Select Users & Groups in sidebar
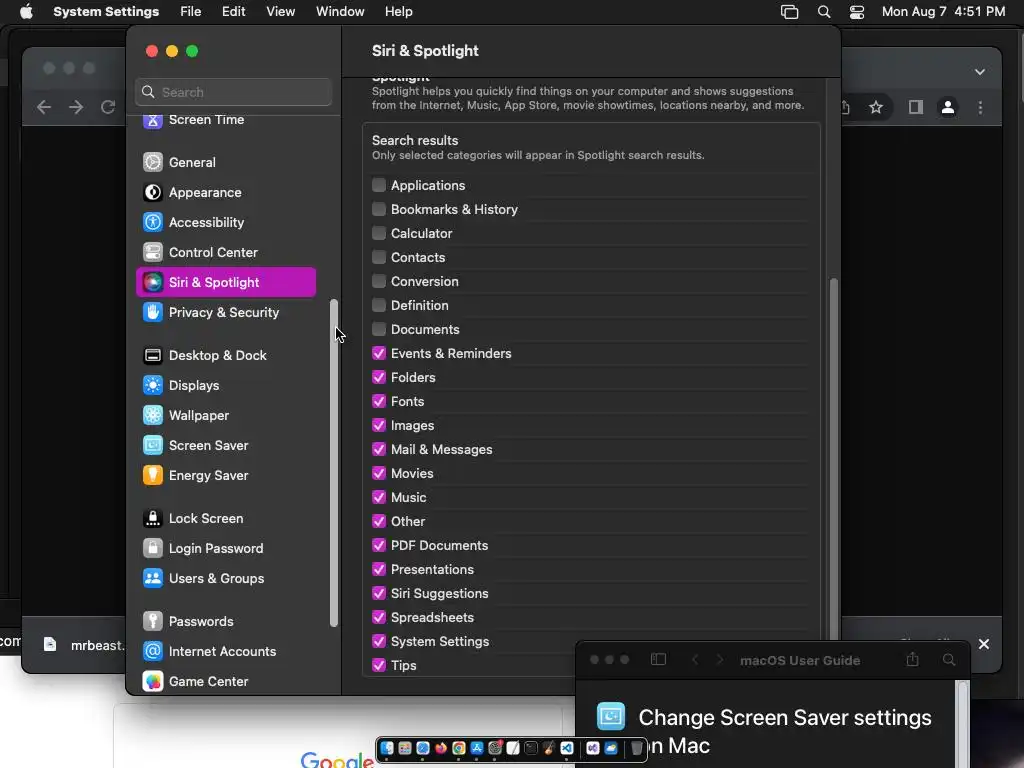 (x=225, y=579)
